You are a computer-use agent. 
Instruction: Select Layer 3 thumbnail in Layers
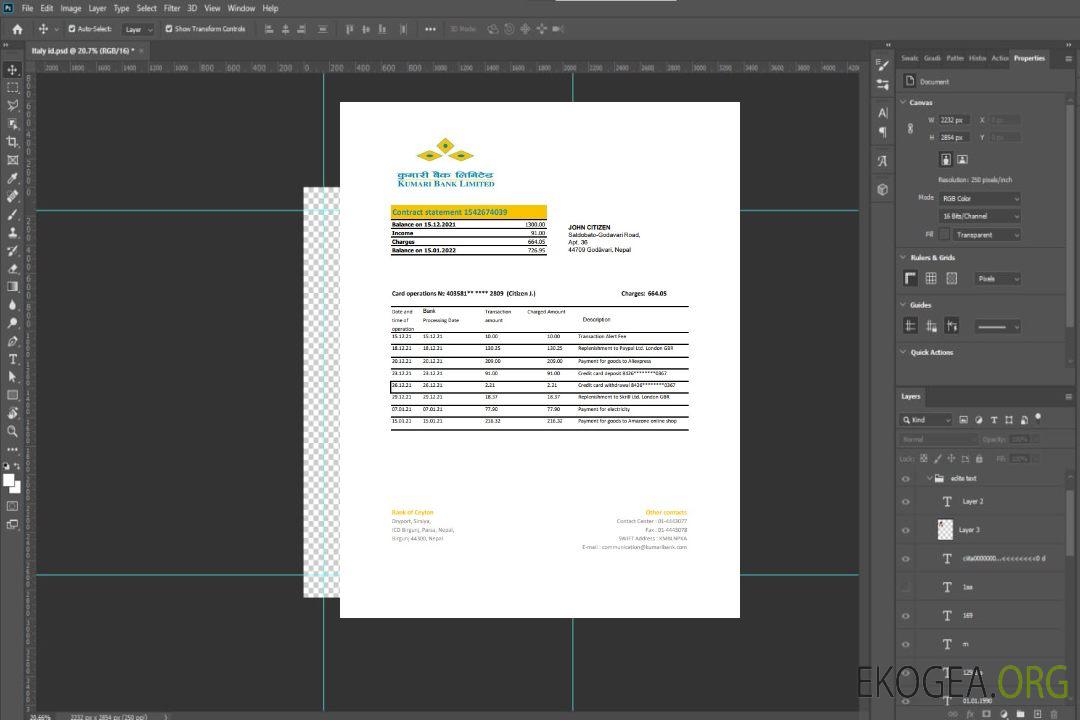946,530
